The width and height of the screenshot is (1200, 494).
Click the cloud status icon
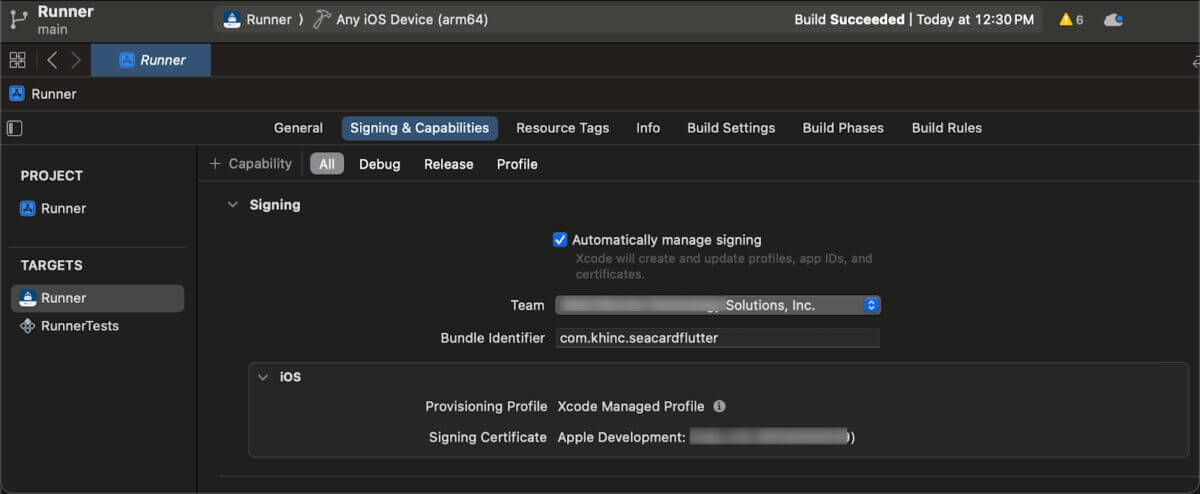(x=1113, y=19)
